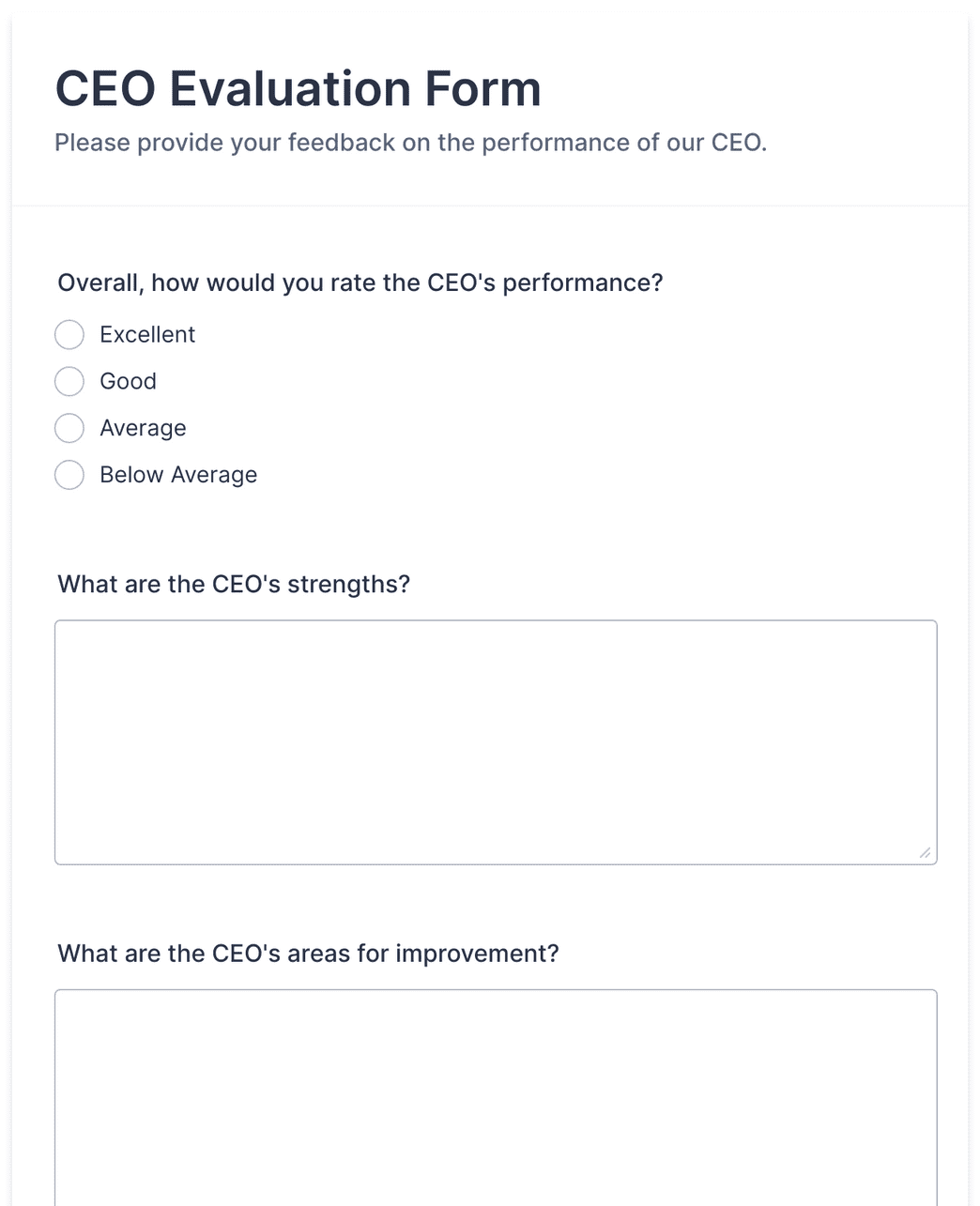Screen dimensions: 980x1206
Task: Click the resize grip on the strengths textarea
Action: point(925,852)
